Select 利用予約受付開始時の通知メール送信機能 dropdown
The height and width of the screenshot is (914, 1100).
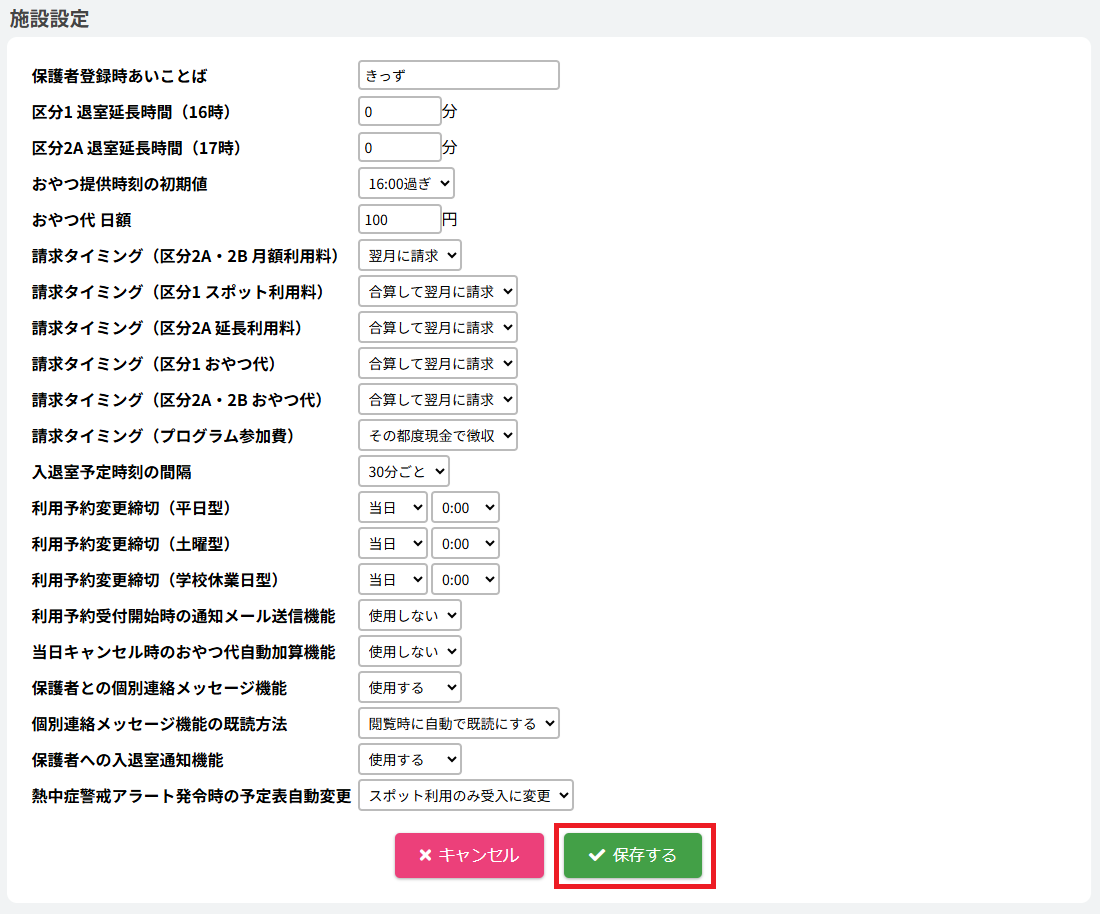coord(410,615)
